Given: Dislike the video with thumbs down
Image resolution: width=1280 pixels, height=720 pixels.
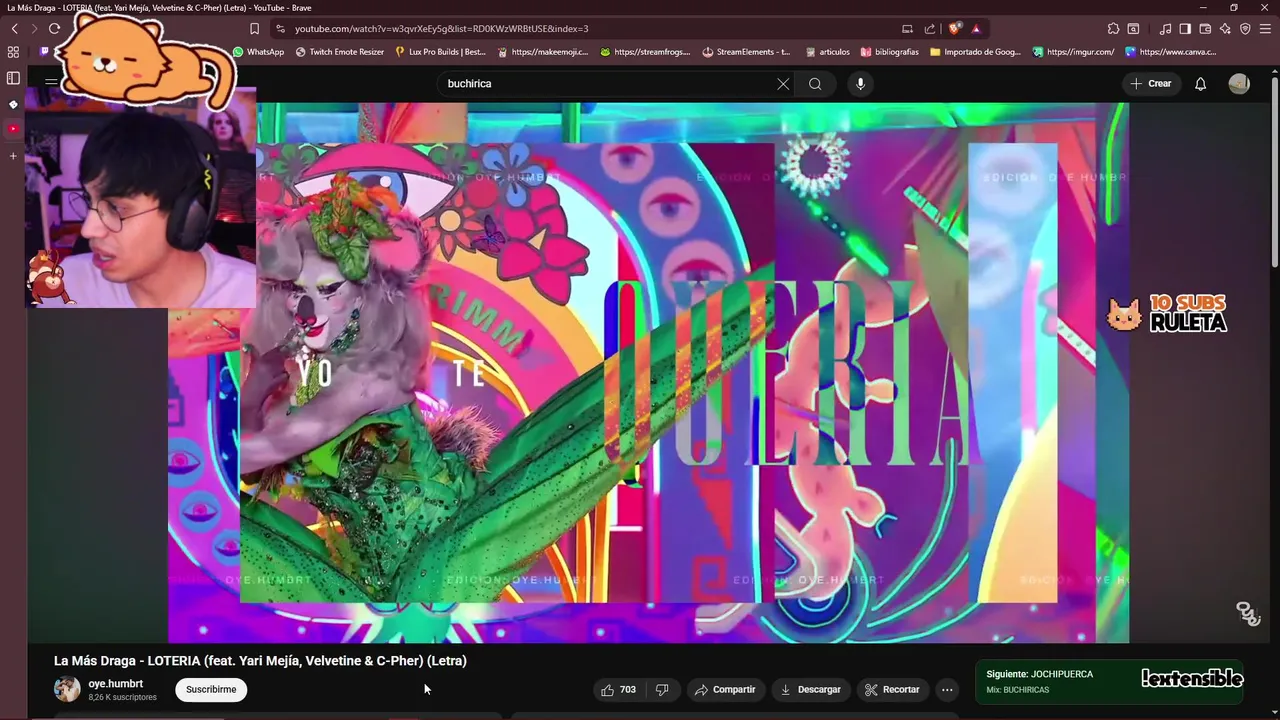Looking at the screenshot, I should [x=662, y=689].
